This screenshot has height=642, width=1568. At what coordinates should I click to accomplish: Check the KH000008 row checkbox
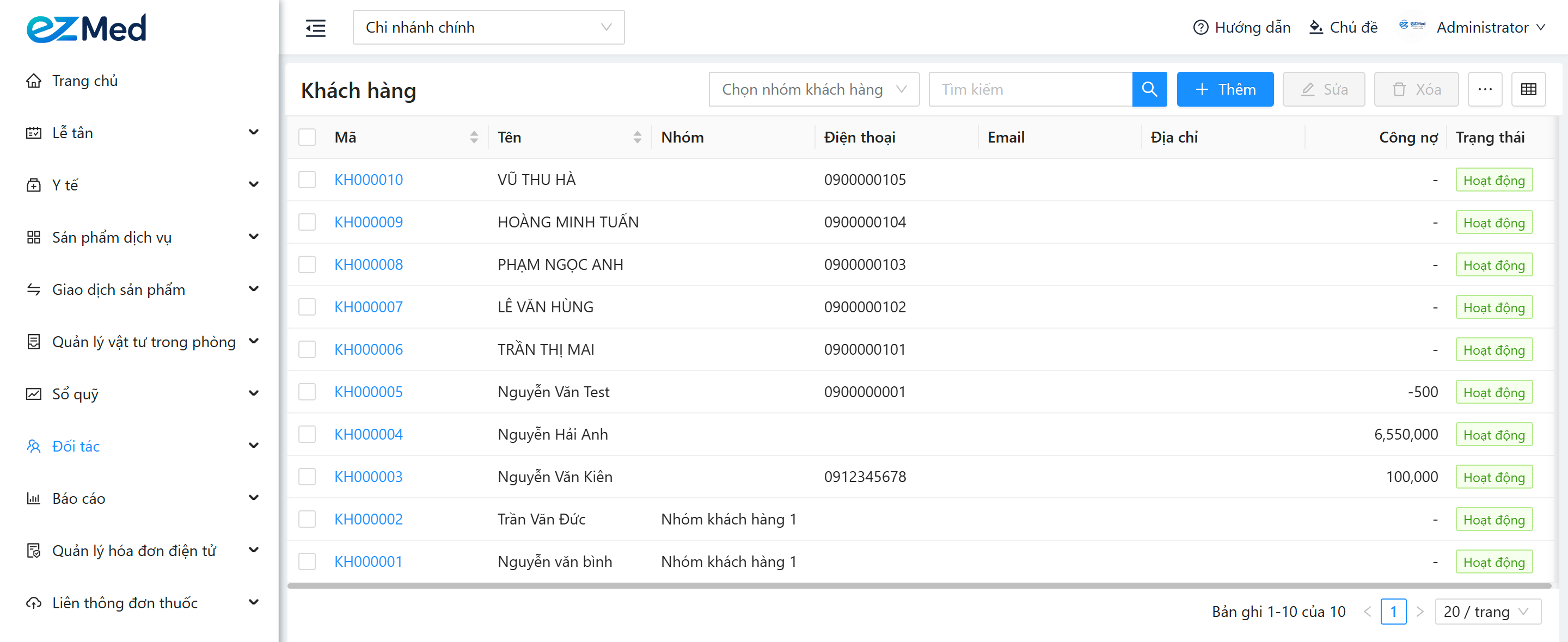tap(307, 265)
